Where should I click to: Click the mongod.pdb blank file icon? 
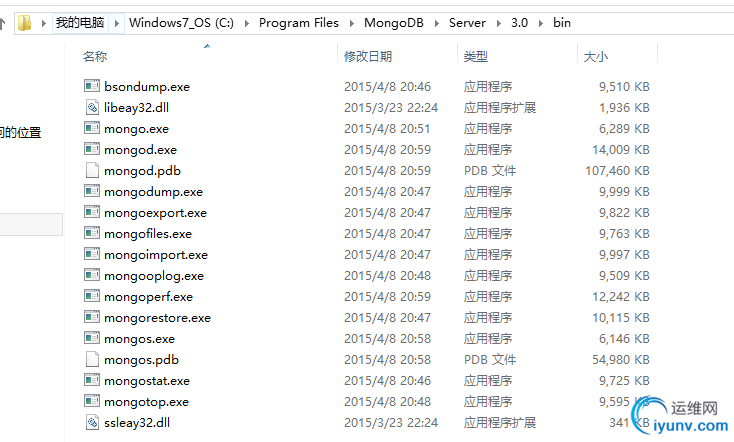92,170
